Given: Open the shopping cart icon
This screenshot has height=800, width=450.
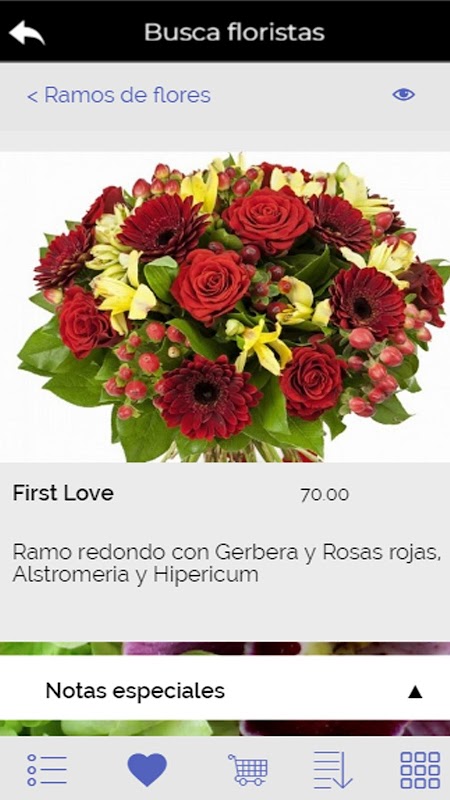Looking at the screenshot, I should point(248,769).
